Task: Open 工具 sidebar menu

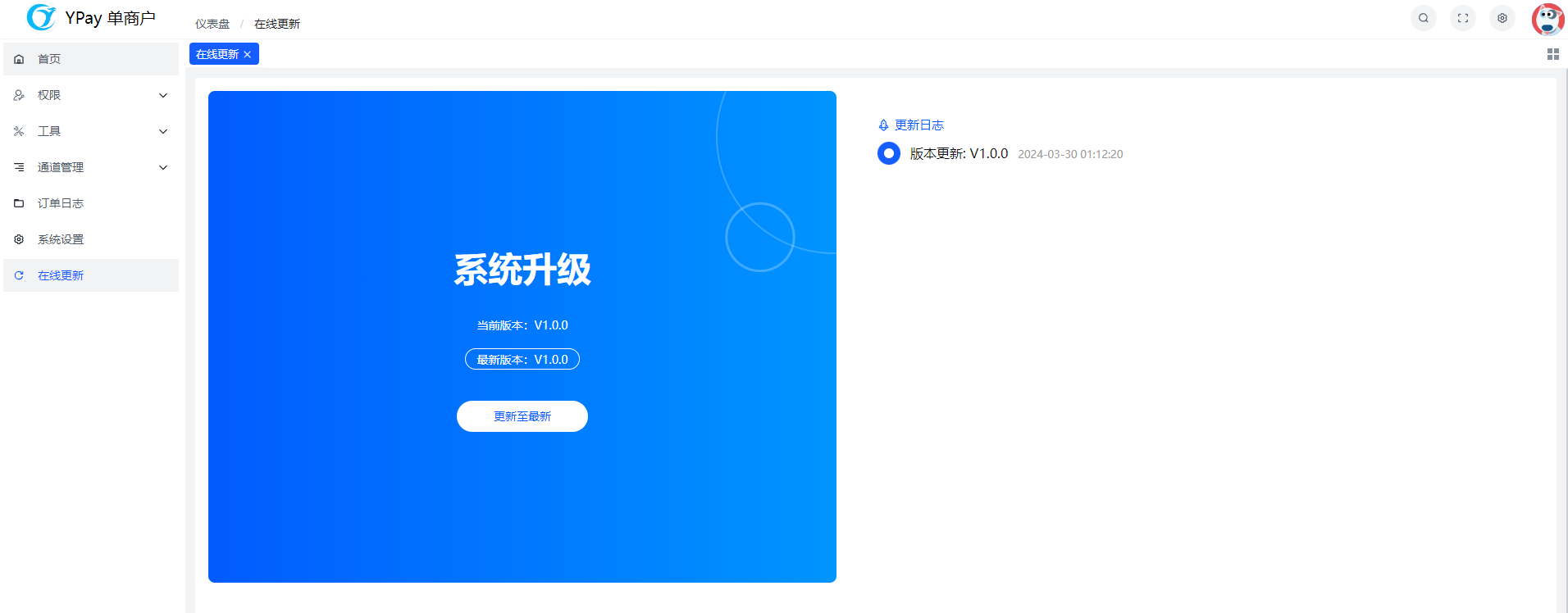Action: (91, 131)
